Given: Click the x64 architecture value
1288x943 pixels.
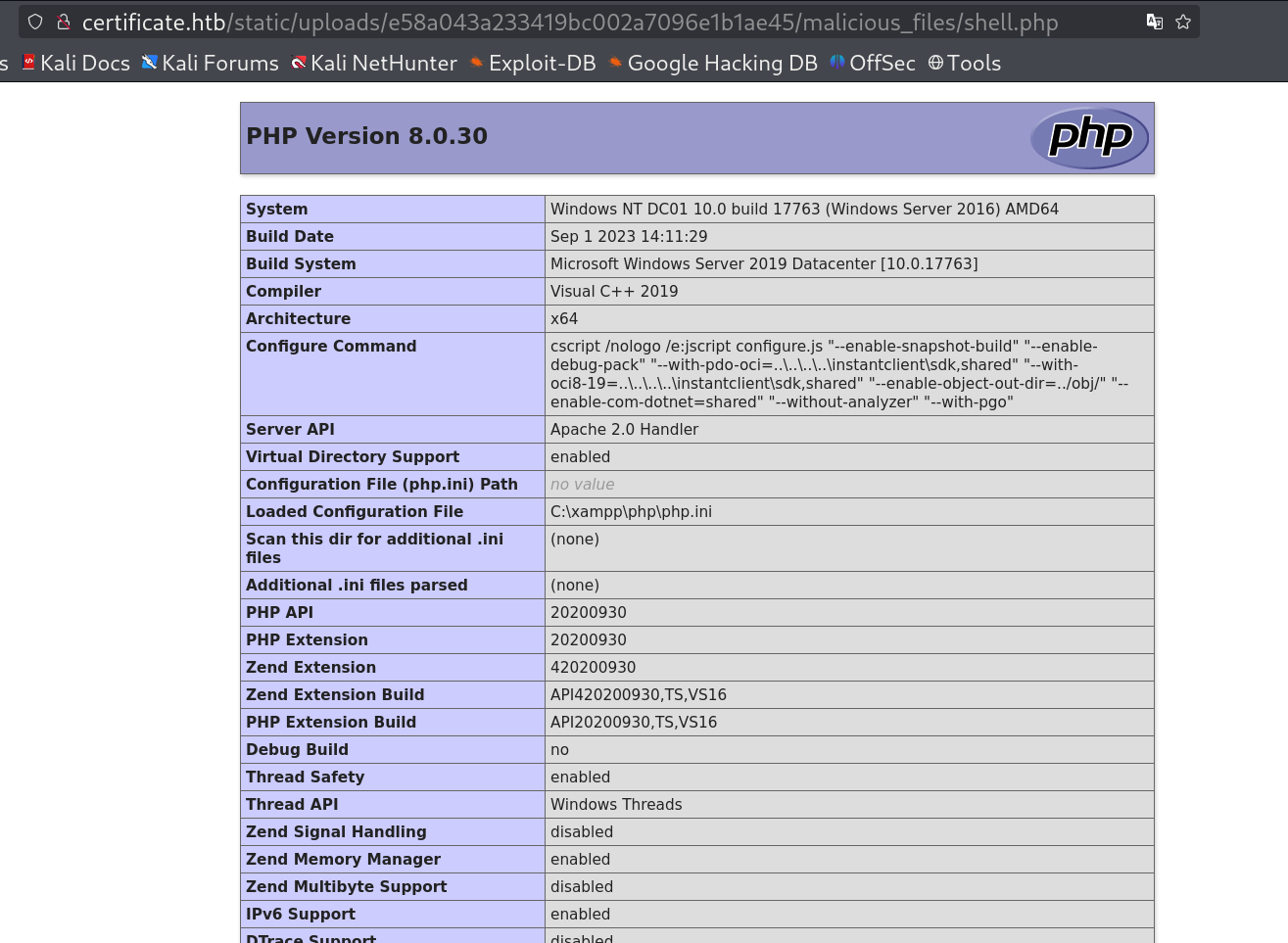Looking at the screenshot, I should click(x=564, y=318).
